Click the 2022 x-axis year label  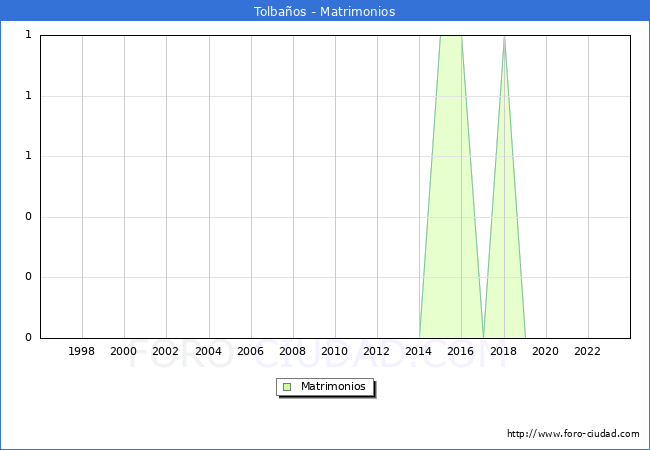587,352
